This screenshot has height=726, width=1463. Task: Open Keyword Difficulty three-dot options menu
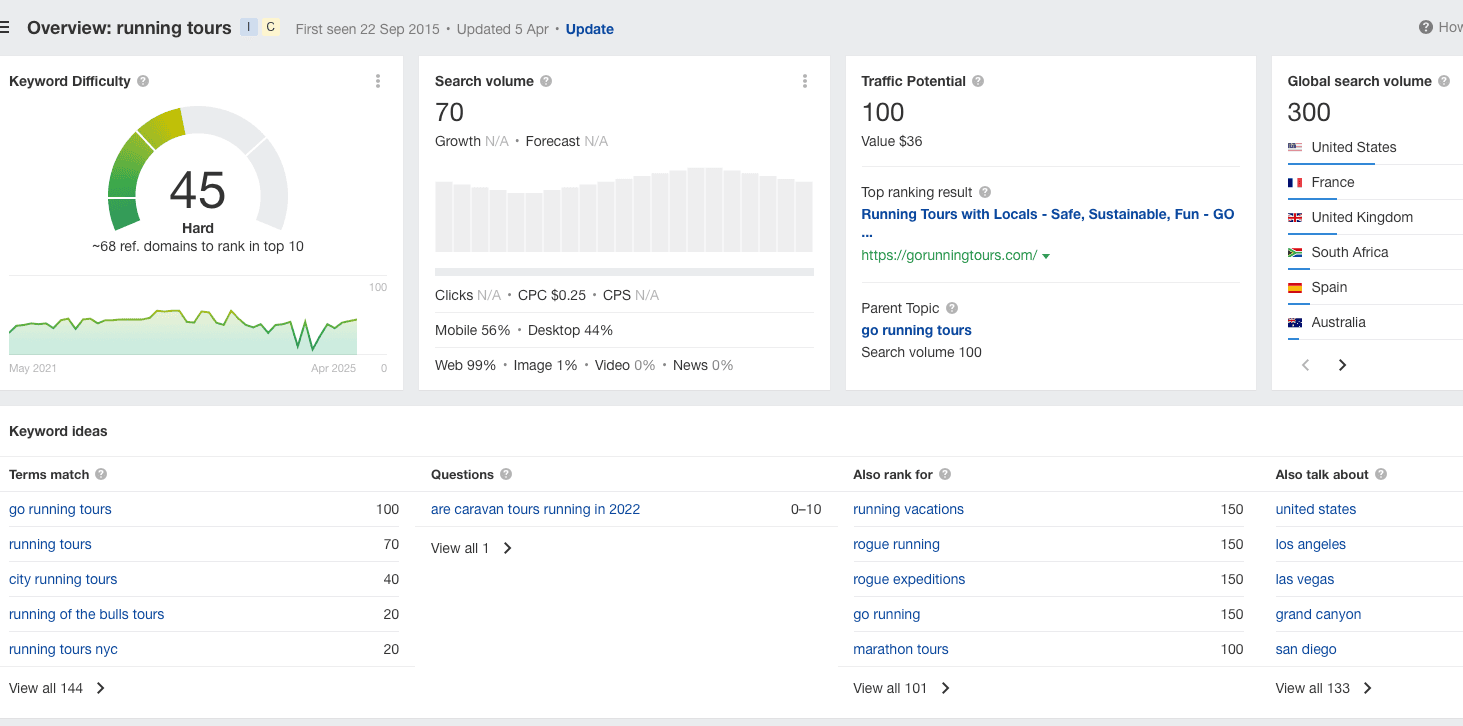[377, 81]
